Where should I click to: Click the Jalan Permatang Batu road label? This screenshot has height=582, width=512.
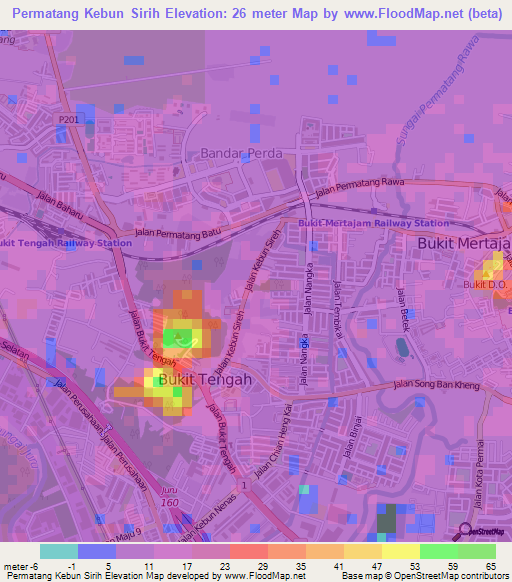pyautogui.click(x=177, y=233)
